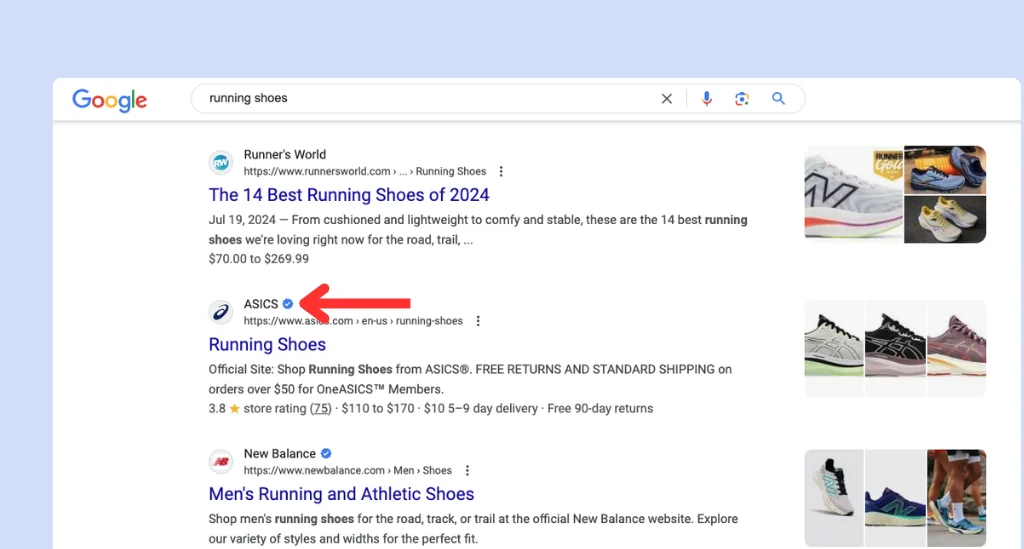Click the Runner's World site name
The image size is (1024, 549).
(x=285, y=155)
